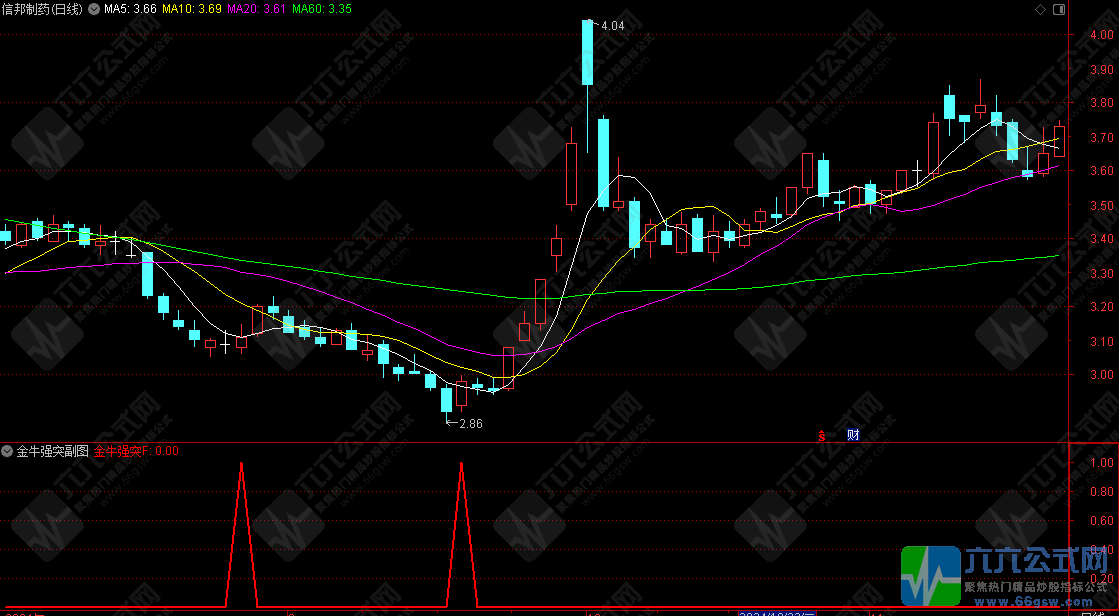The width and height of the screenshot is (1119, 616).
Task: Click the 金牛强突副图 sub-chart title
Action: (x=53, y=451)
